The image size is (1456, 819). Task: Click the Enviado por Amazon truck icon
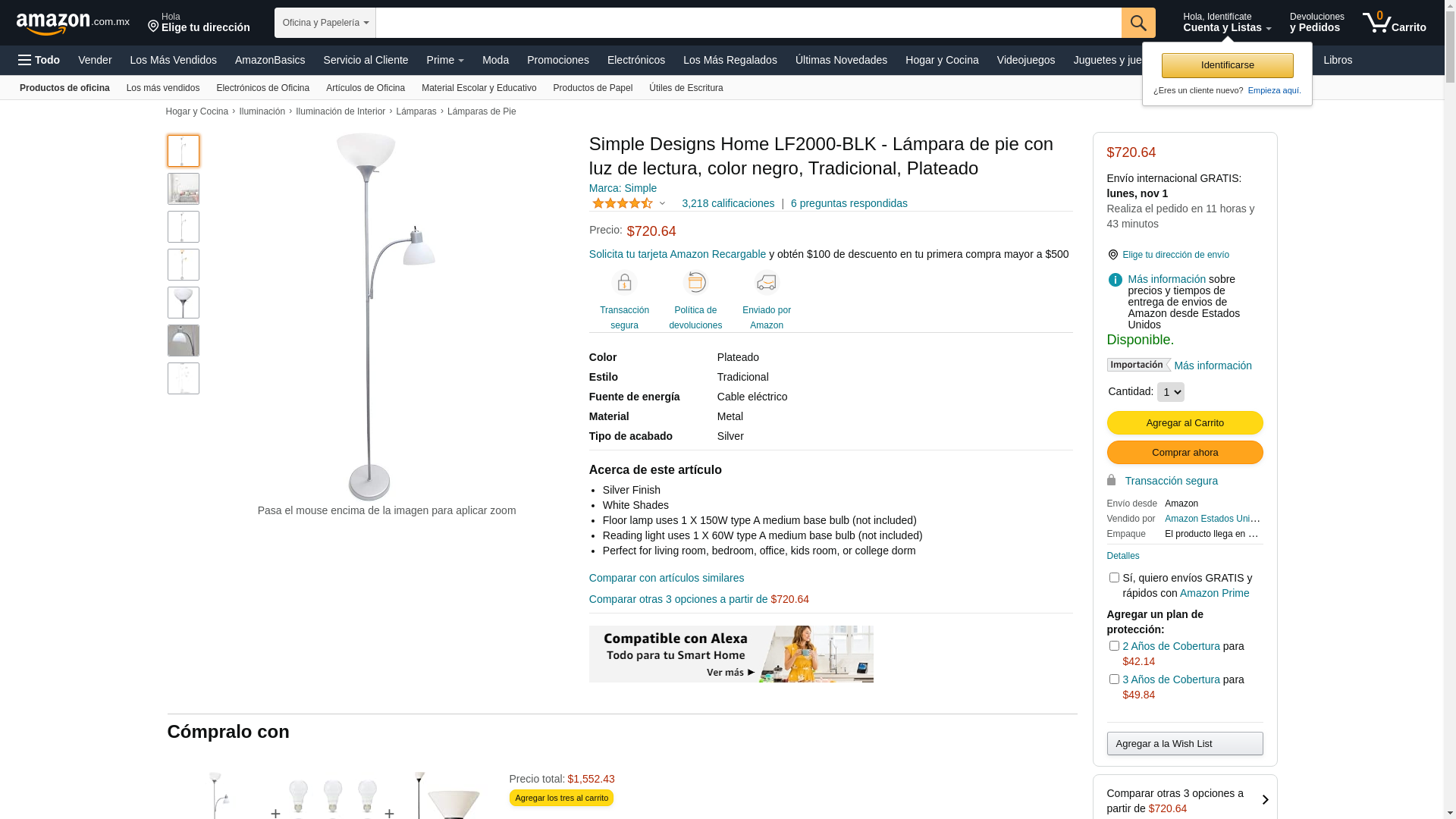point(767,283)
